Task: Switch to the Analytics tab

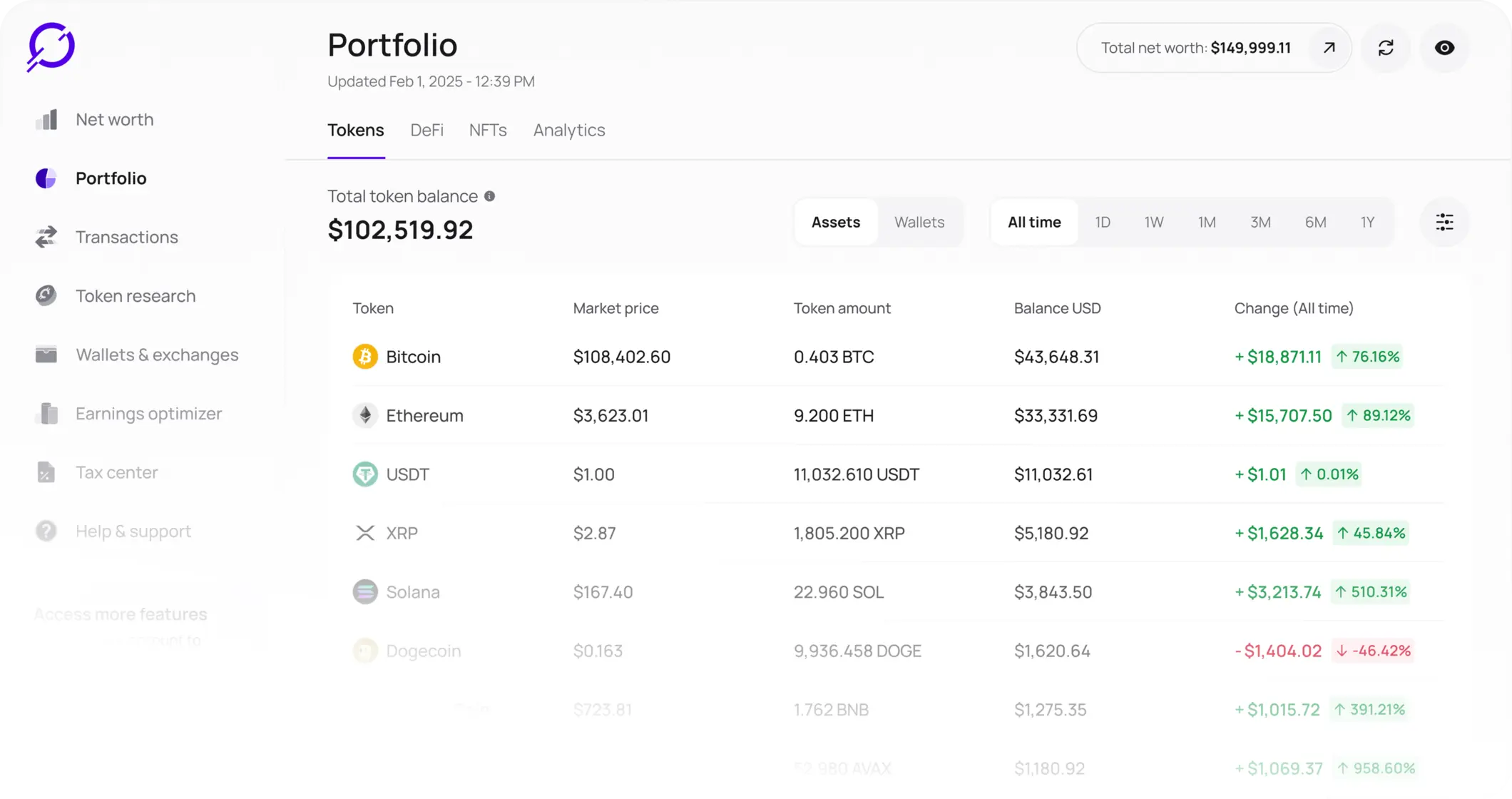Action: (x=569, y=131)
